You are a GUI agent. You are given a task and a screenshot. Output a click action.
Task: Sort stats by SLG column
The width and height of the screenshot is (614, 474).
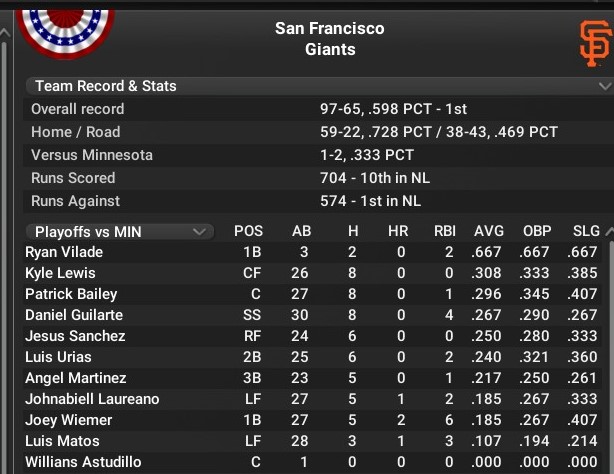click(586, 232)
